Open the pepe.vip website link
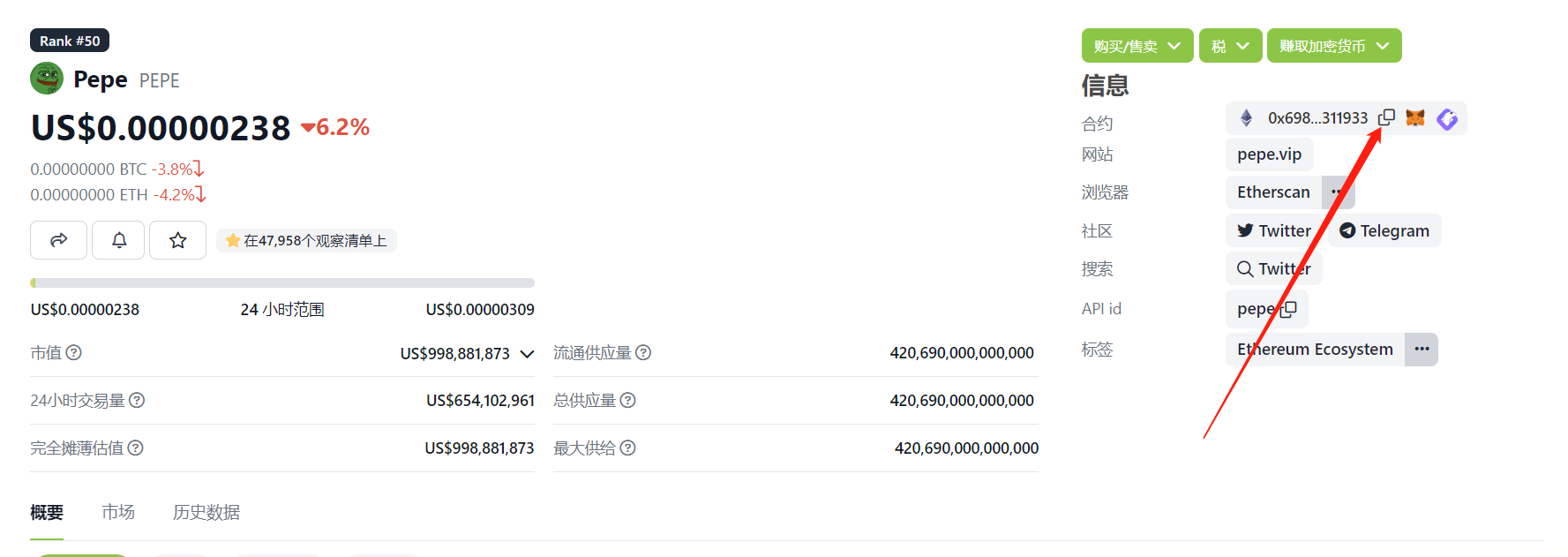 pos(1269,154)
